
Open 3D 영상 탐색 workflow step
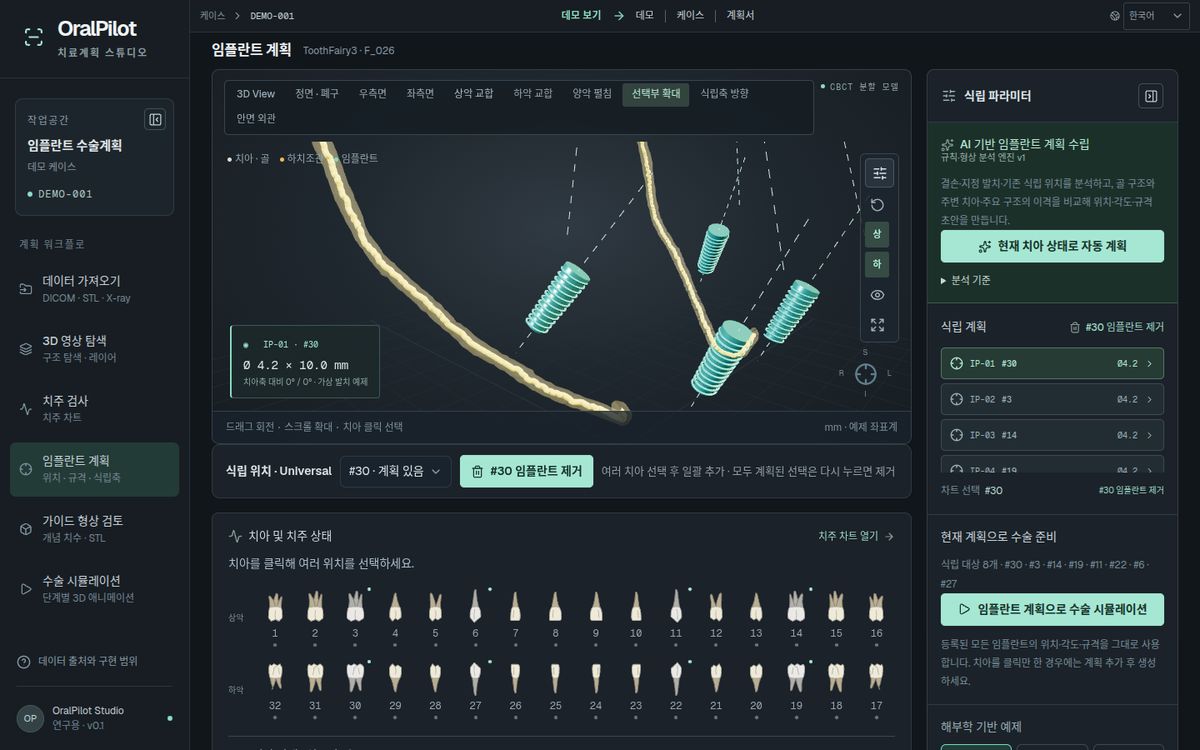[95, 349]
